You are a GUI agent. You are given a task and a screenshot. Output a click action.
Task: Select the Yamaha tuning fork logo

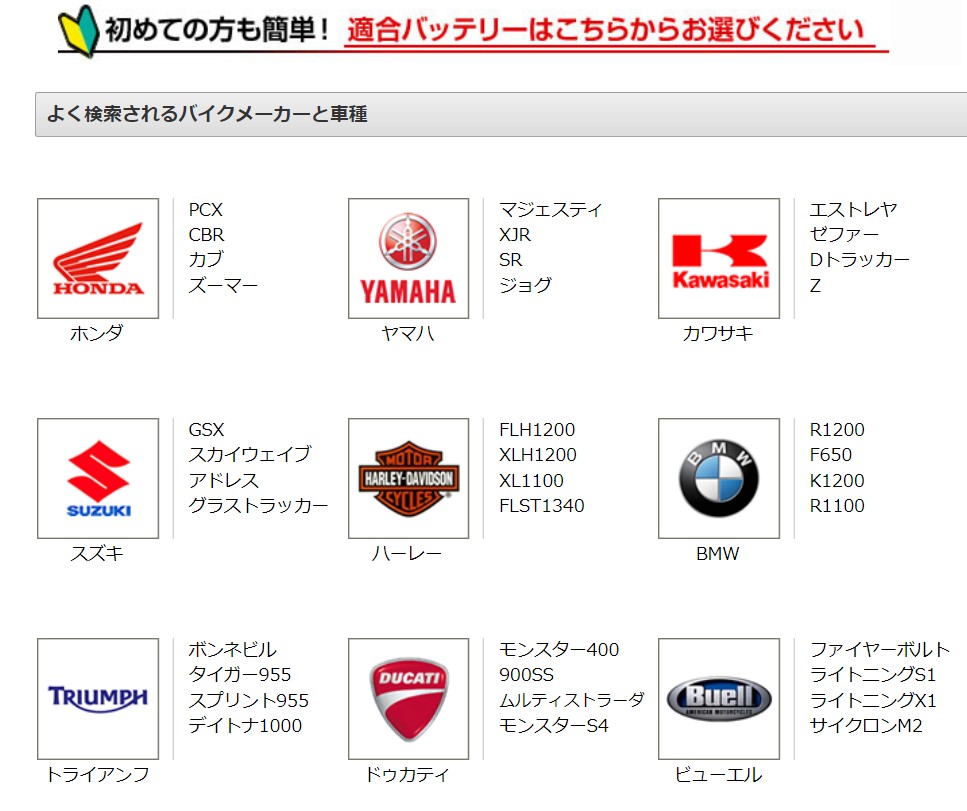tap(408, 258)
